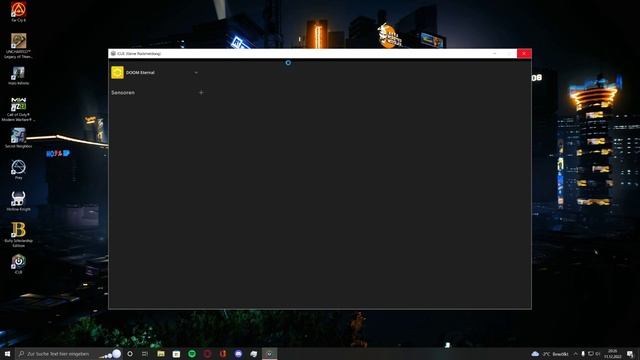Click the active iCUE taskbar button

[269, 353]
